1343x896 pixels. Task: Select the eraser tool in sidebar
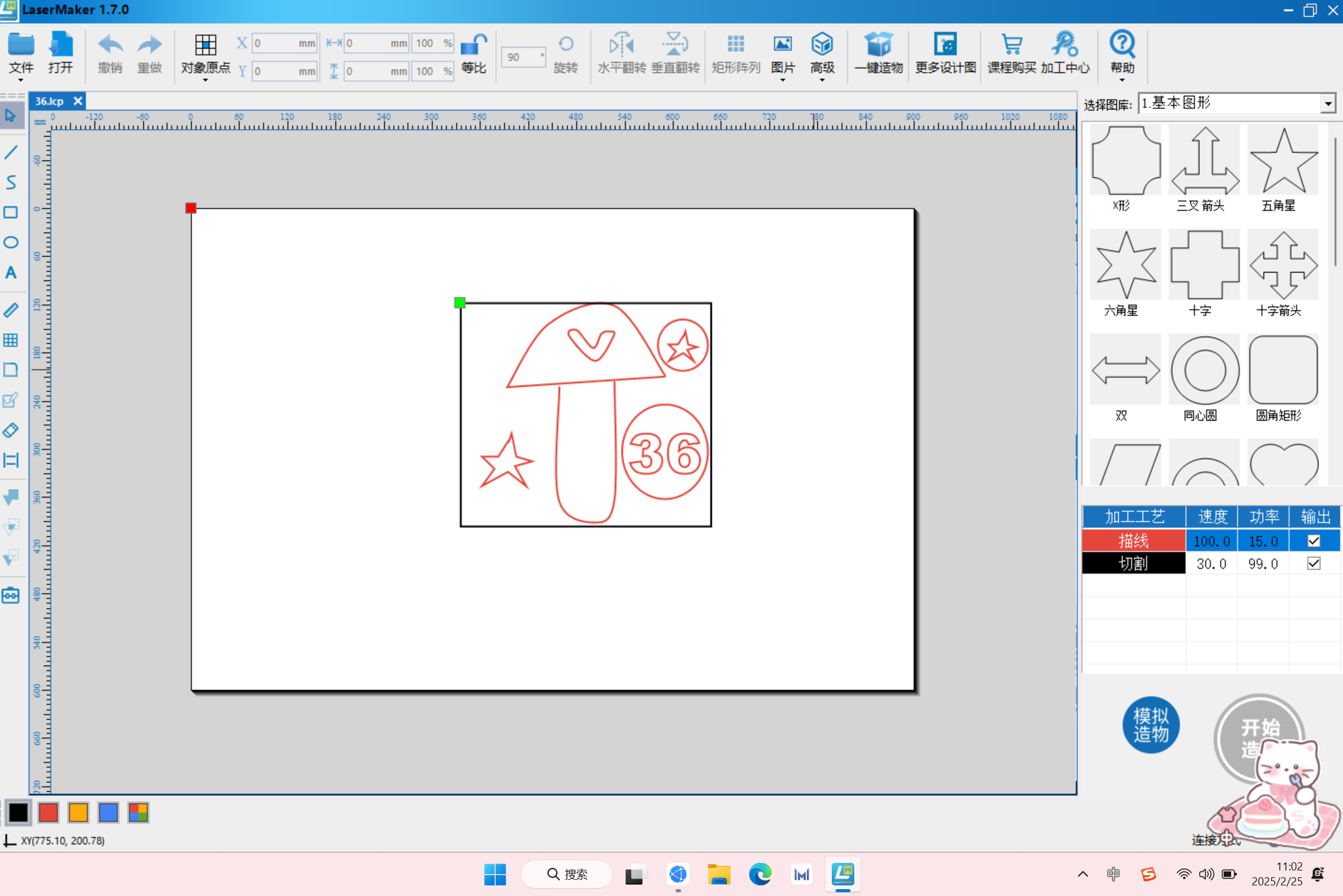click(x=11, y=431)
